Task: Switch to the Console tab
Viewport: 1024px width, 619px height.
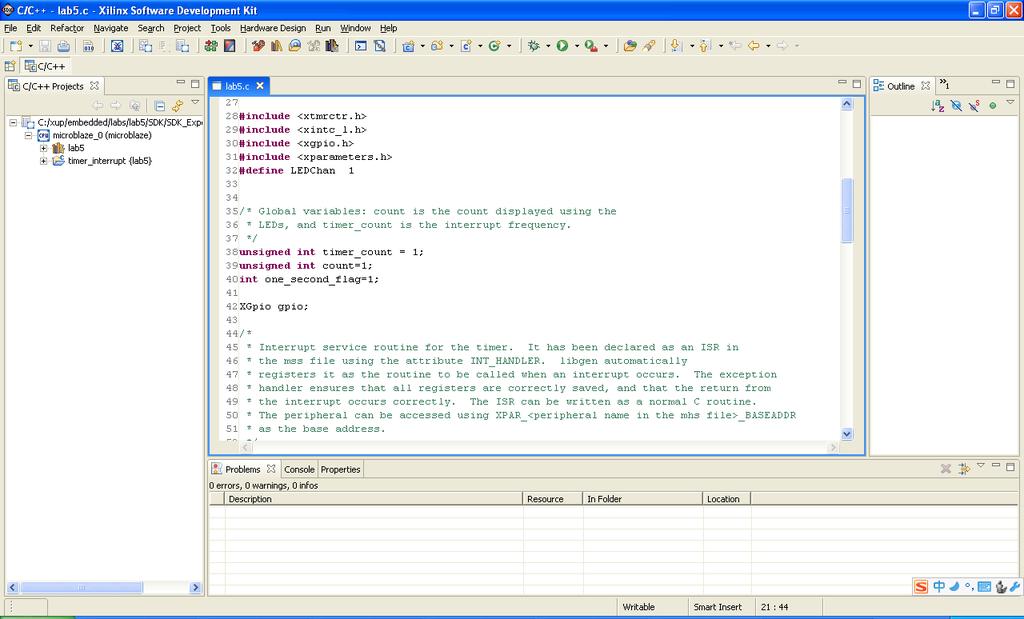Action: (299, 469)
